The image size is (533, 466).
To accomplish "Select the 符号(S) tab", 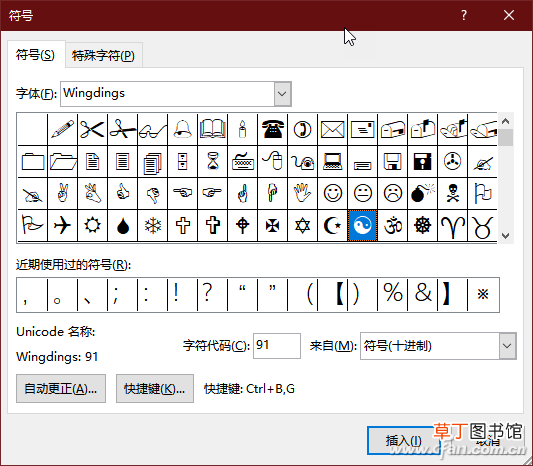I will tap(35, 54).
